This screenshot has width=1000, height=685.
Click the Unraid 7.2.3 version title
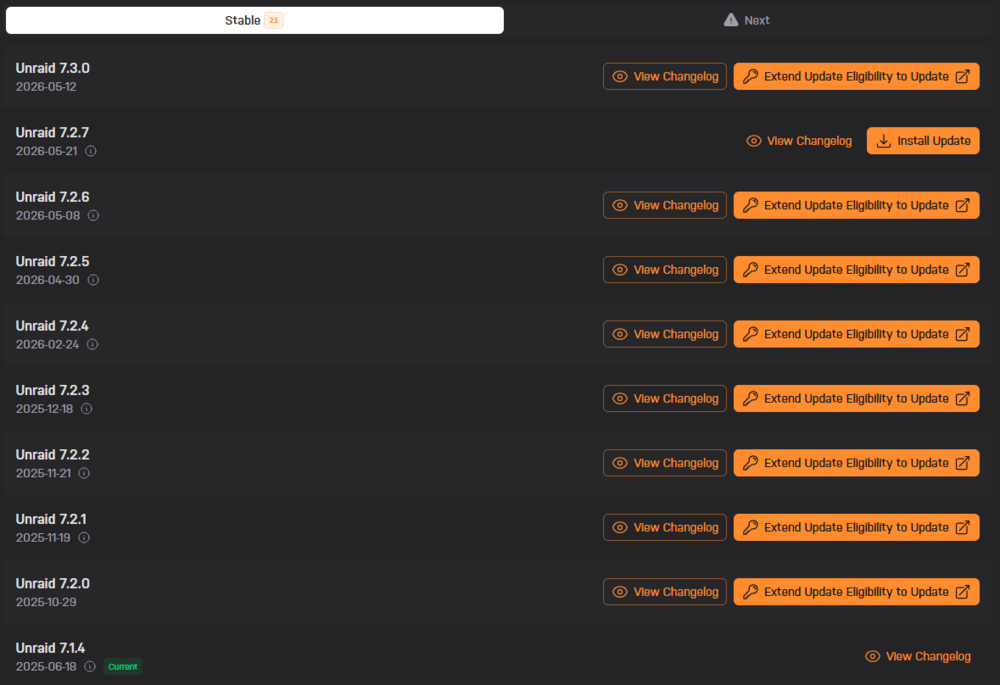click(x=52, y=390)
